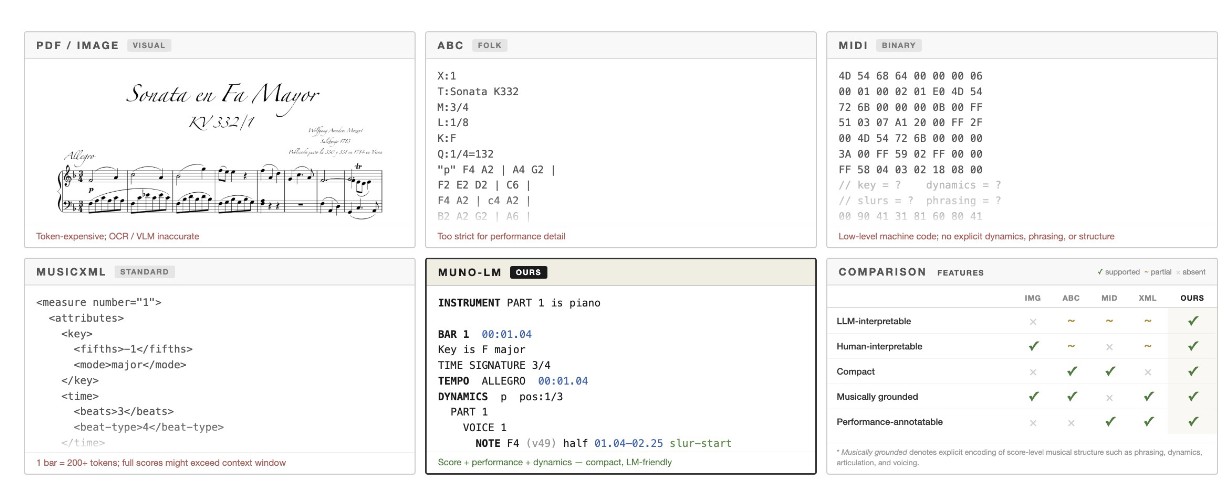Click the IMG cross in the Compact row
1230x496 pixels.
(1033, 371)
